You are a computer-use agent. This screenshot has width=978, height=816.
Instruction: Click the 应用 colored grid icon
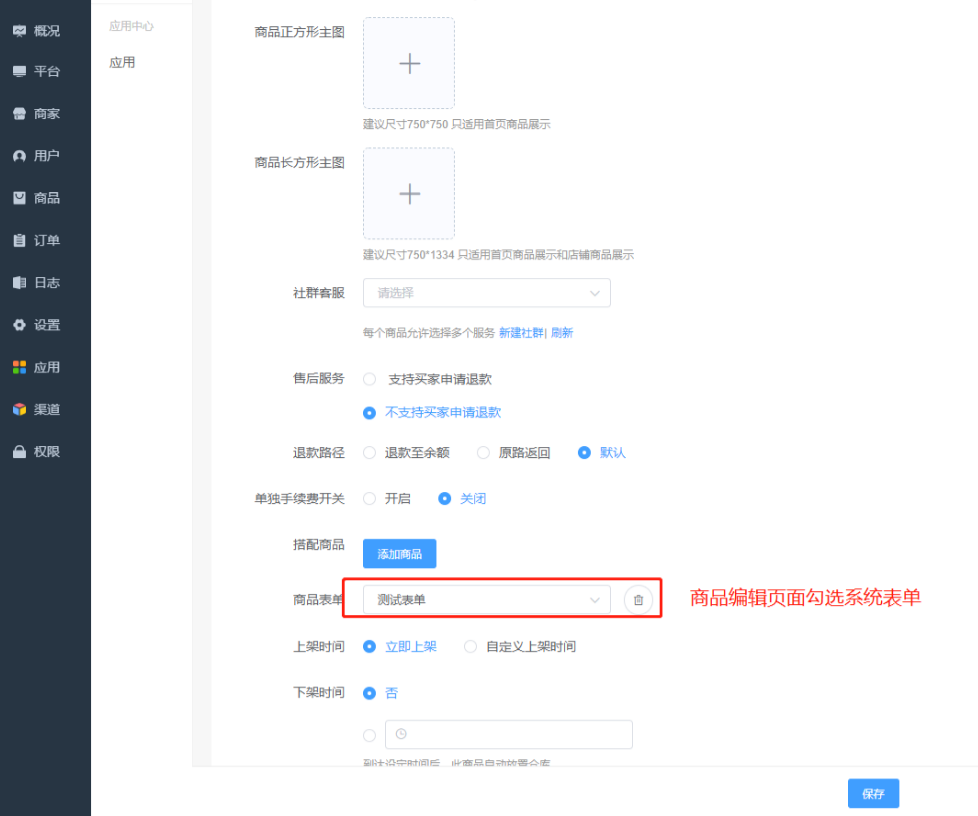[19, 367]
